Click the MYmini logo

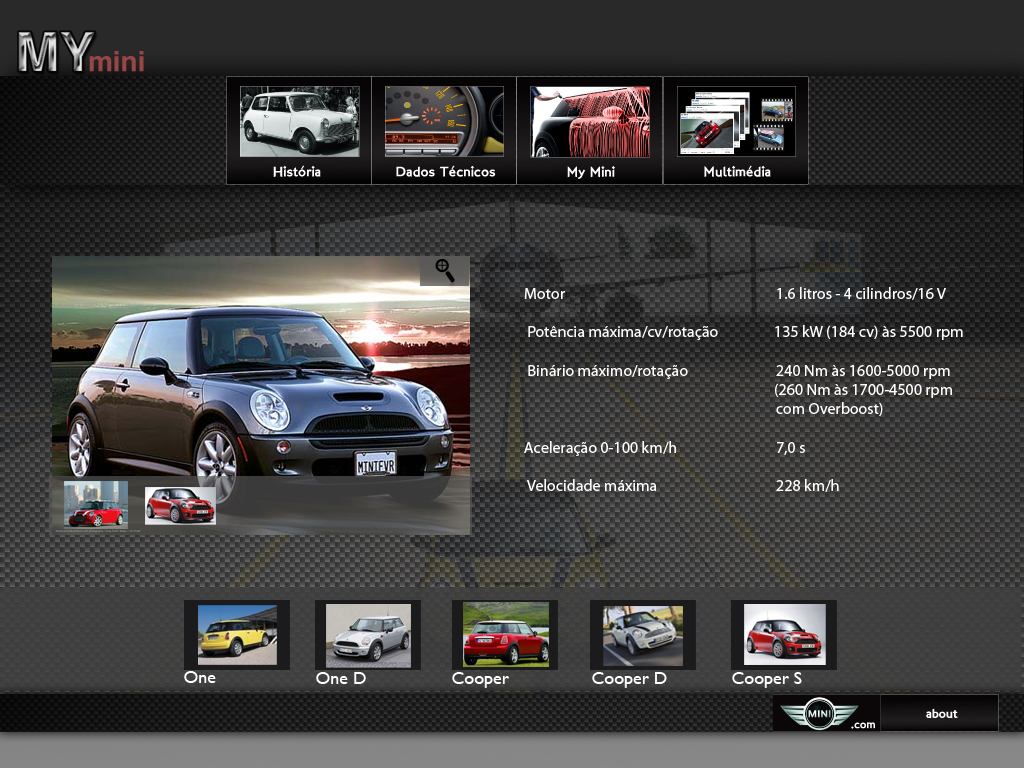[81, 53]
